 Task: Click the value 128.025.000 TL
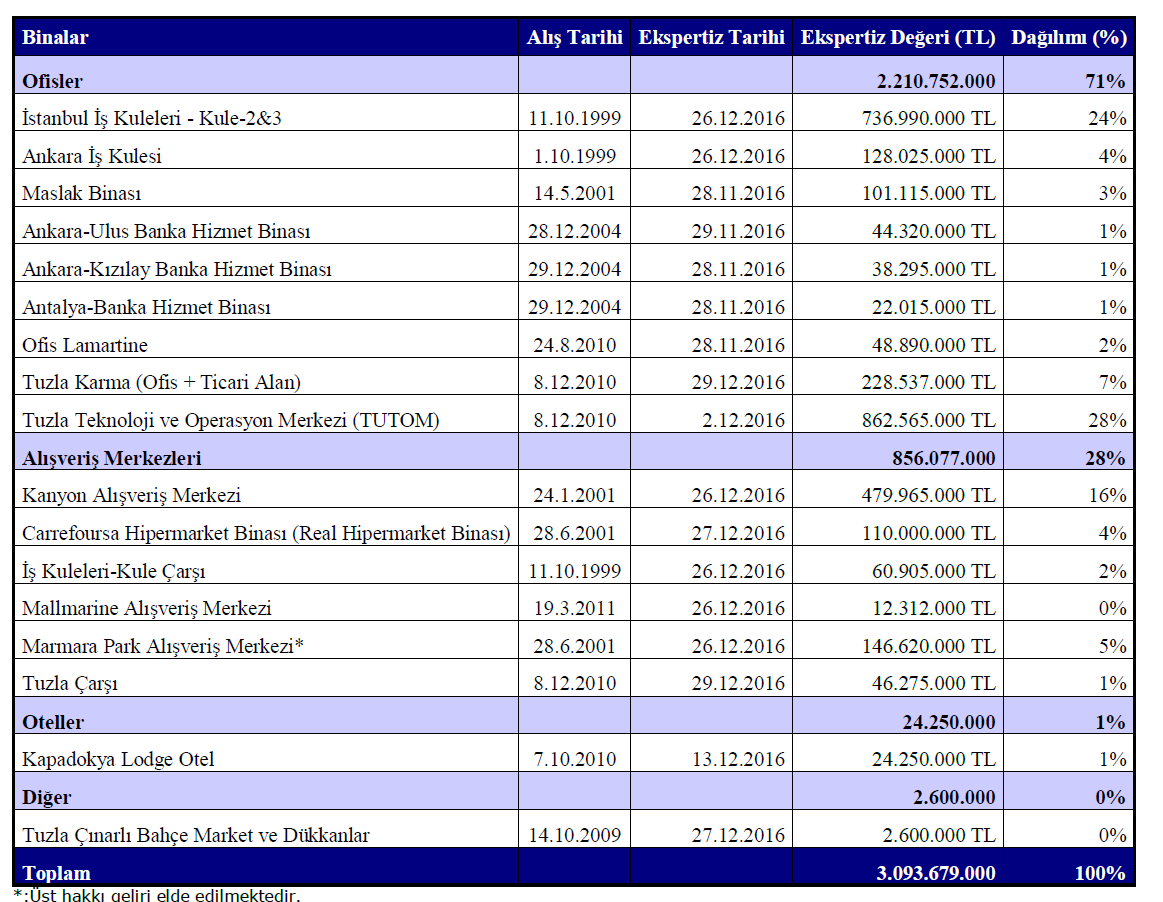pyautogui.click(x=929, y=156)
